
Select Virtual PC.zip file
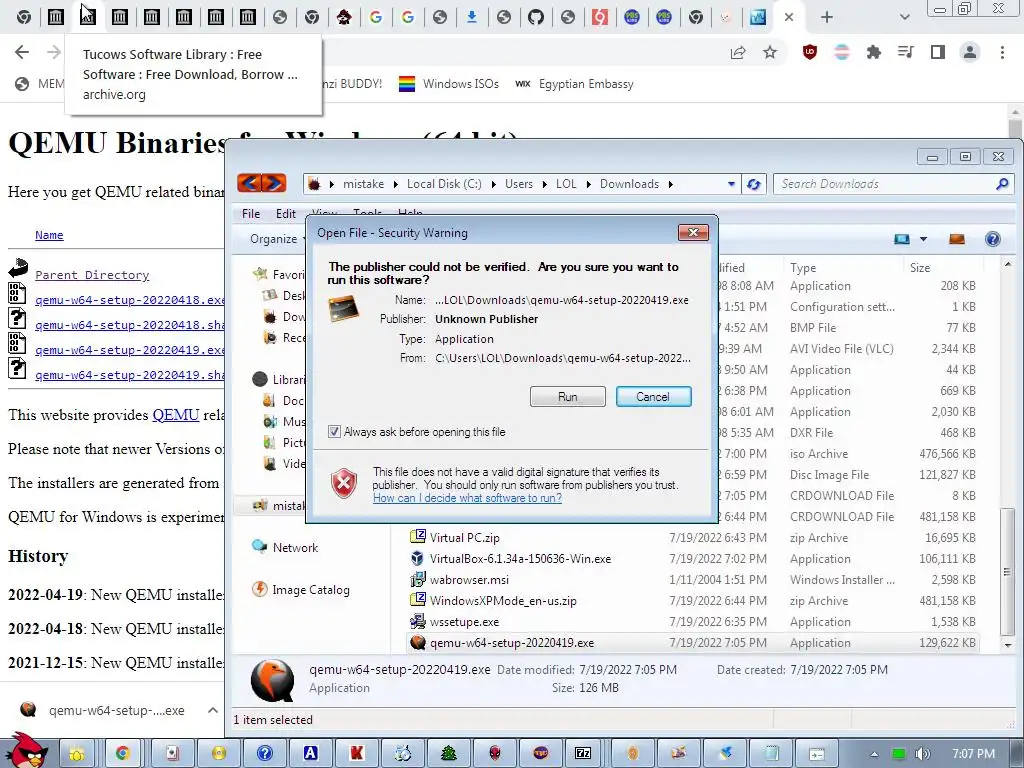point(464,537)
